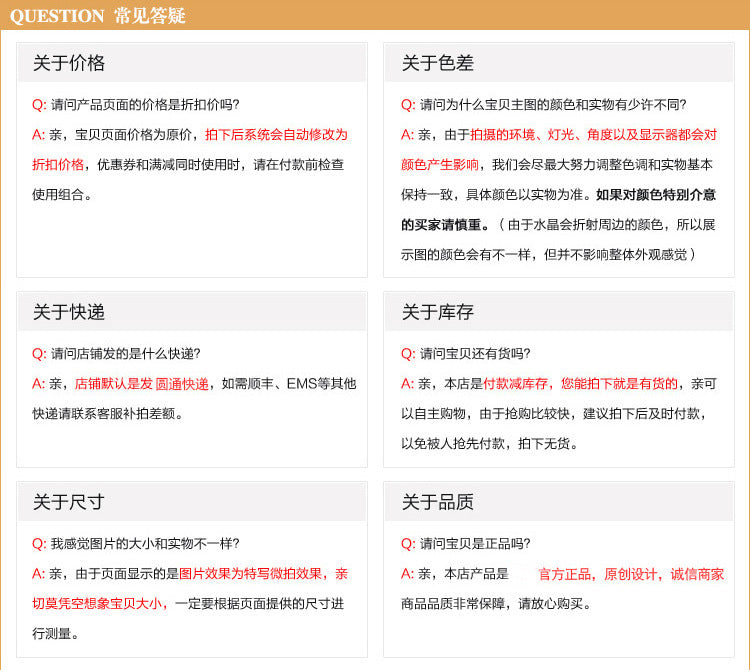Click red text '切莫凭空想象宝贝大小，'

pos(100,604)
